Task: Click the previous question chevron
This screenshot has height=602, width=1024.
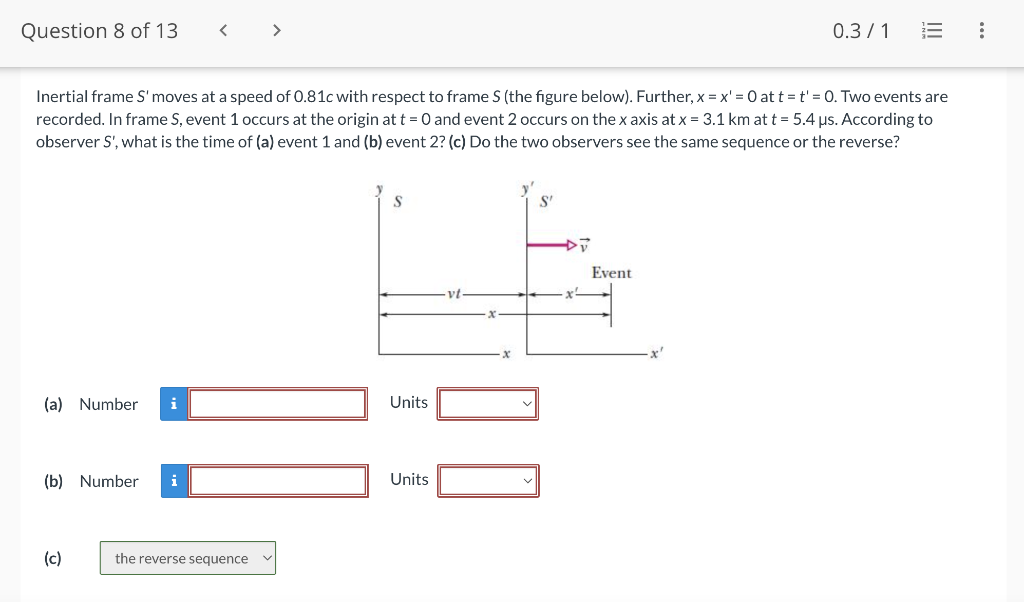Action: 222,30
